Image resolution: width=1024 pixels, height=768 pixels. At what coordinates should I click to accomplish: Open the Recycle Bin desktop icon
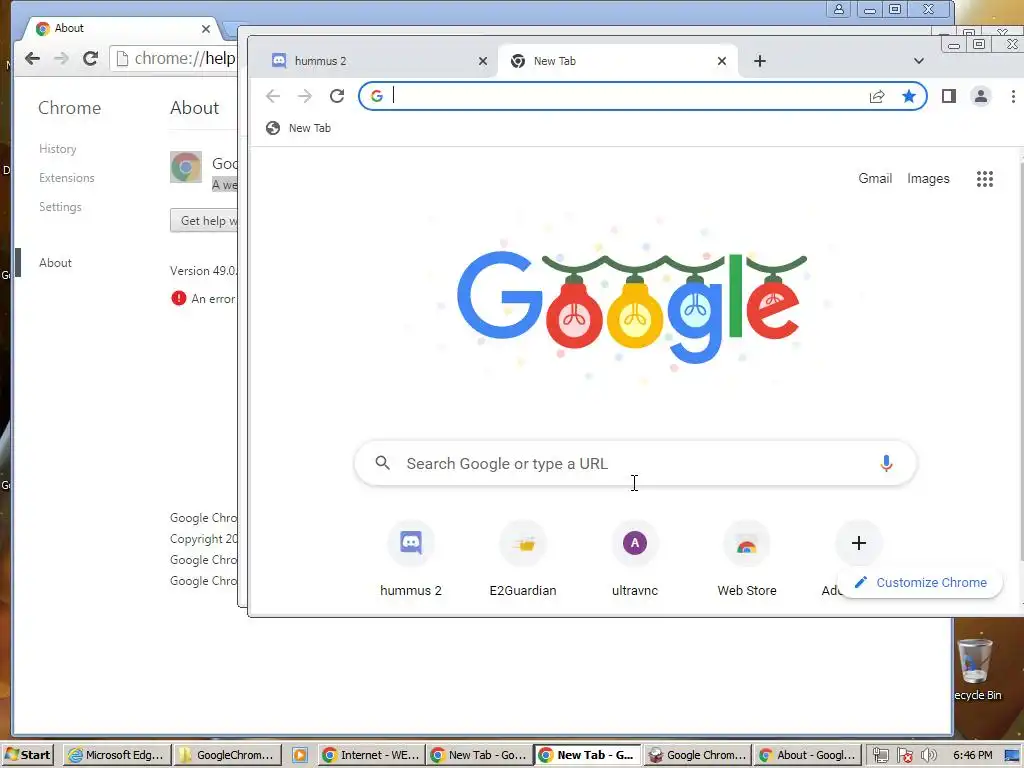[976, 669]
